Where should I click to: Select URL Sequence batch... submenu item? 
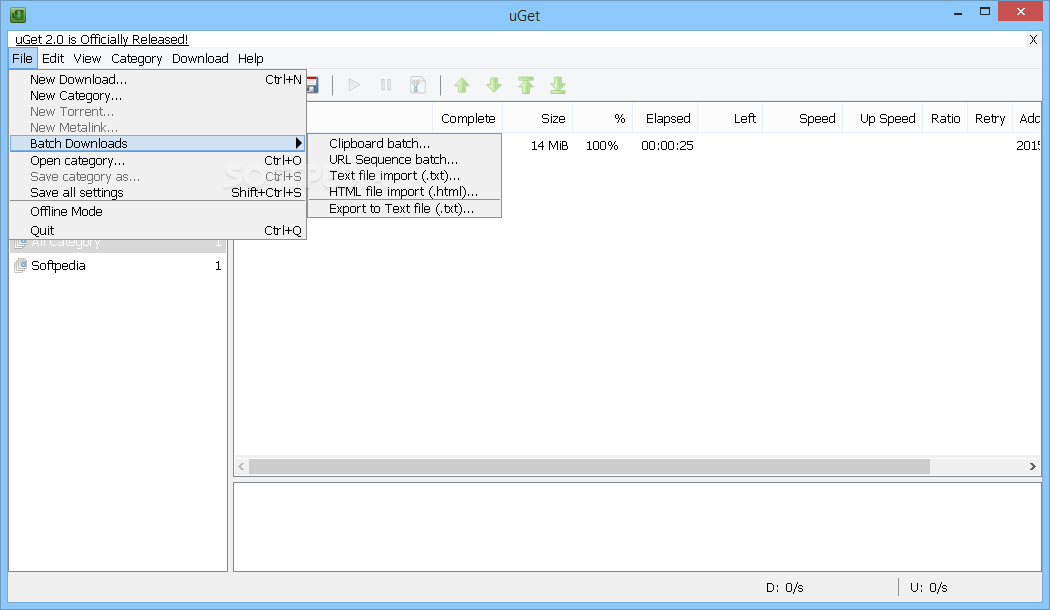[404, 159]
